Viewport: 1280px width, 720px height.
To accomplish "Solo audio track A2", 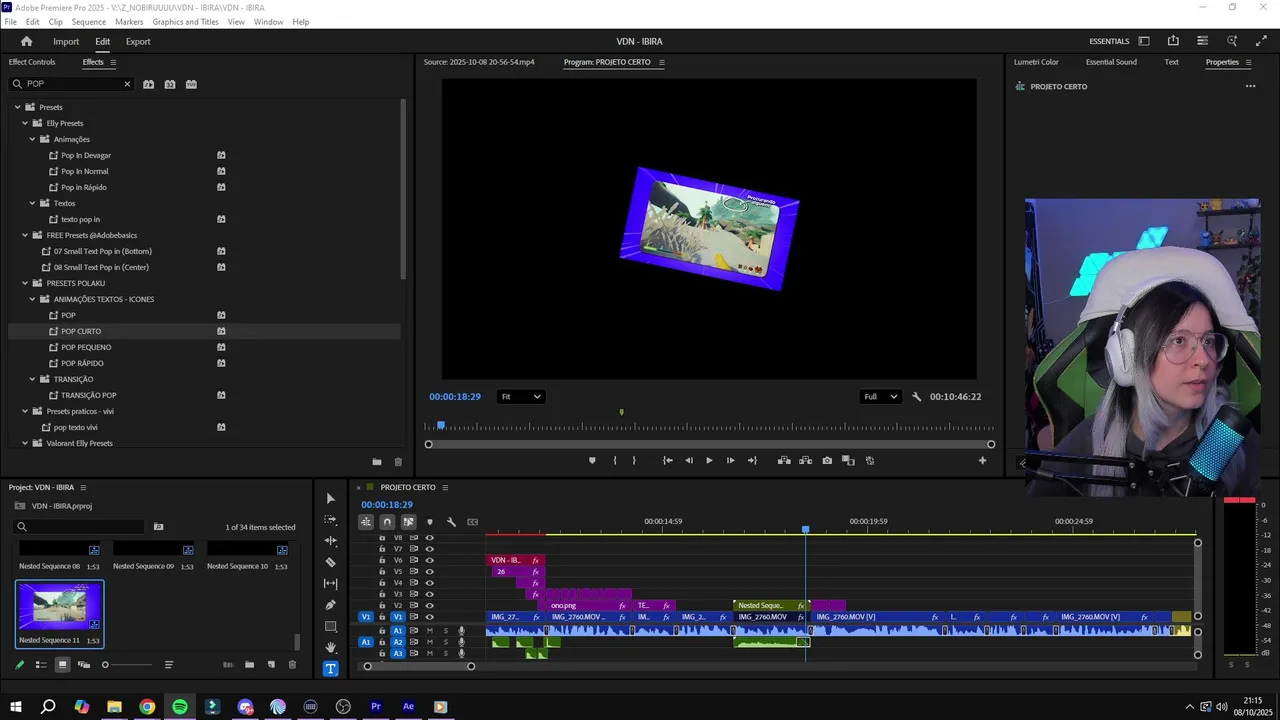I will (x=446, y=642).
